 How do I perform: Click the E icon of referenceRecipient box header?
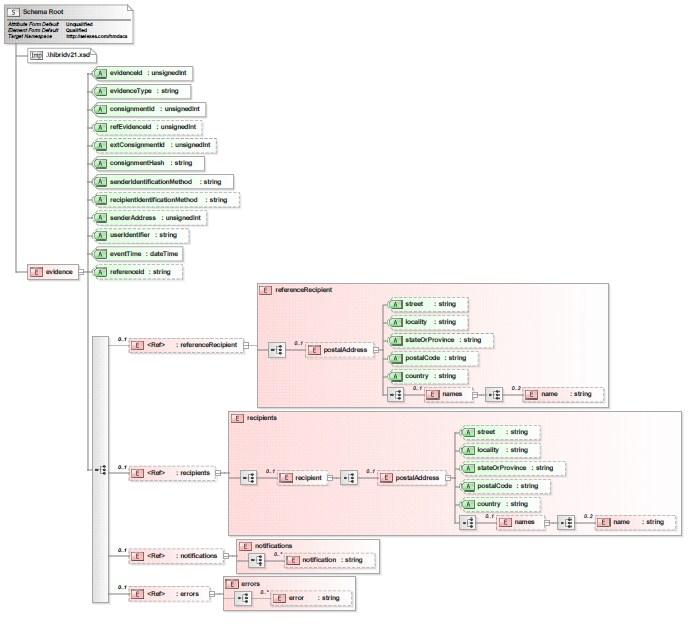(265, 290)
